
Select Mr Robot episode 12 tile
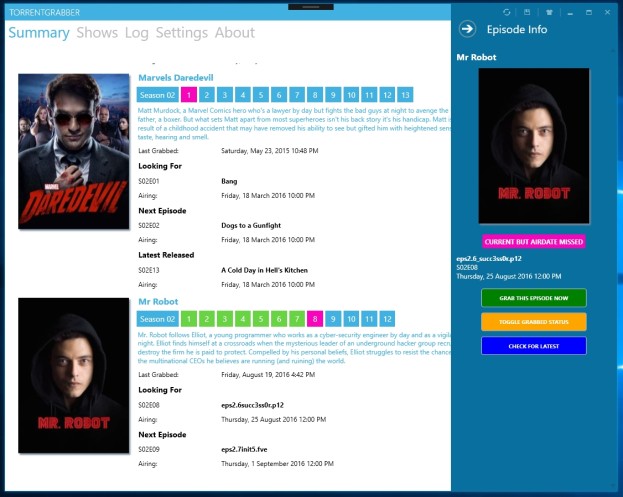coord(387,319)
